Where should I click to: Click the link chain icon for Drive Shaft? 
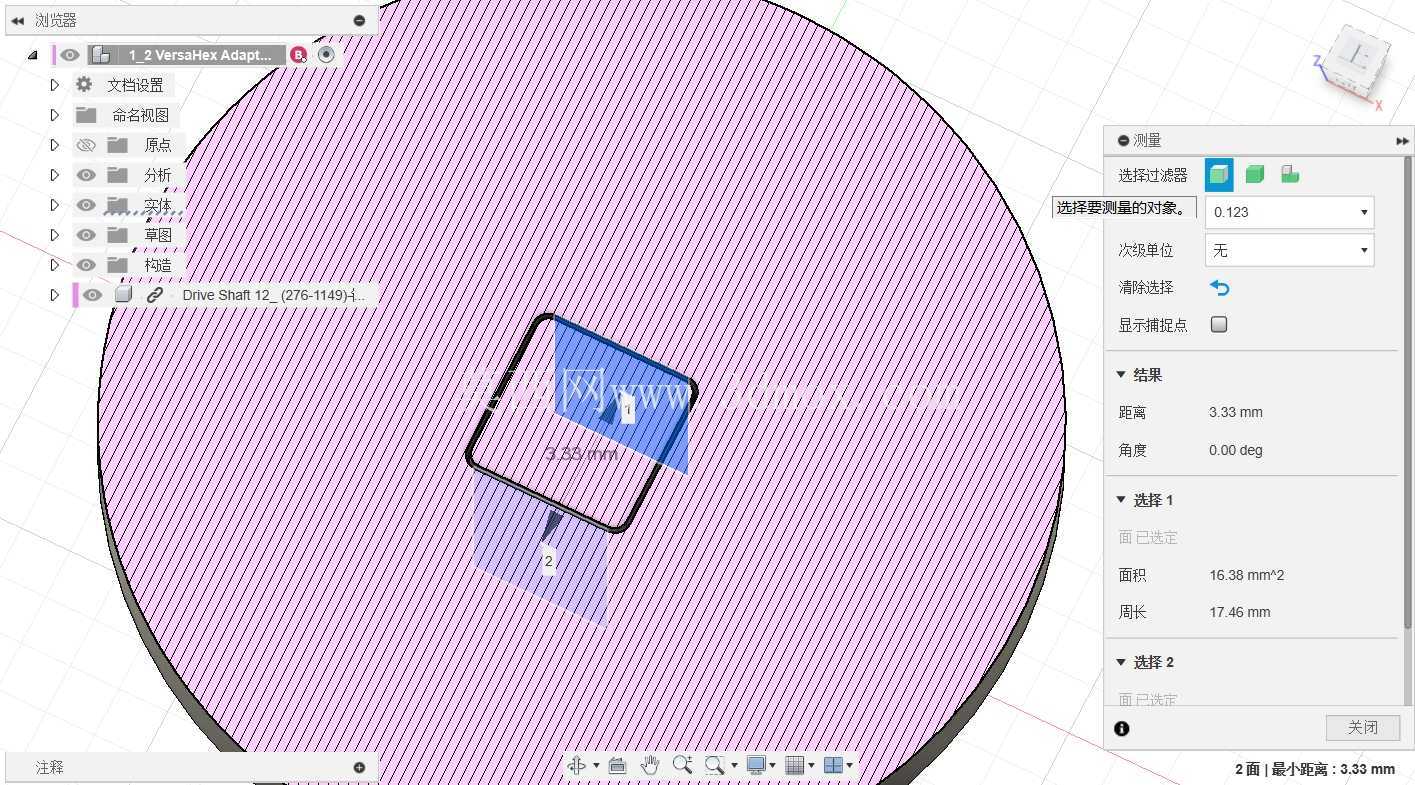pos(154,295)
